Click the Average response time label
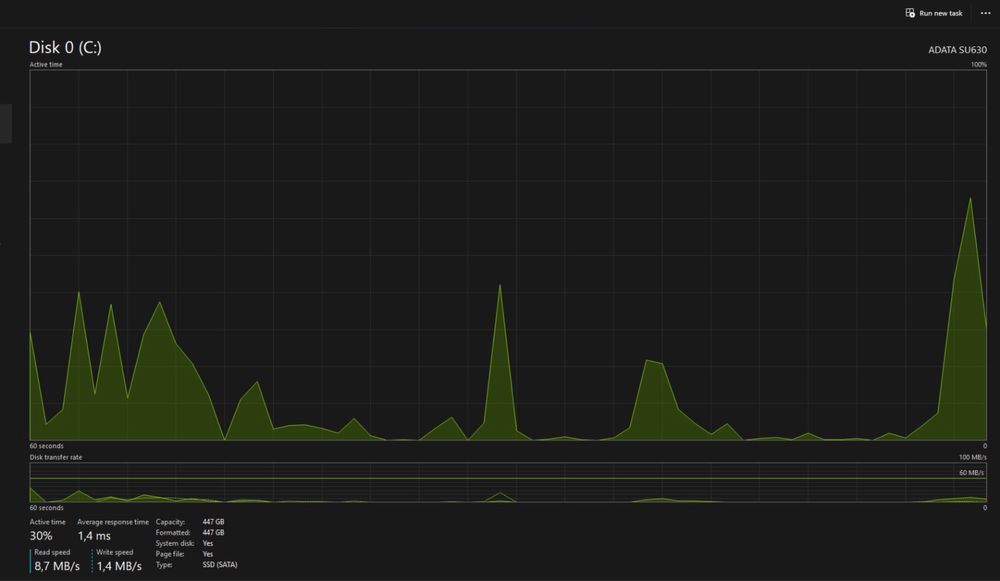This screenshot has height=581, width=1000. [x=113, y=522]
